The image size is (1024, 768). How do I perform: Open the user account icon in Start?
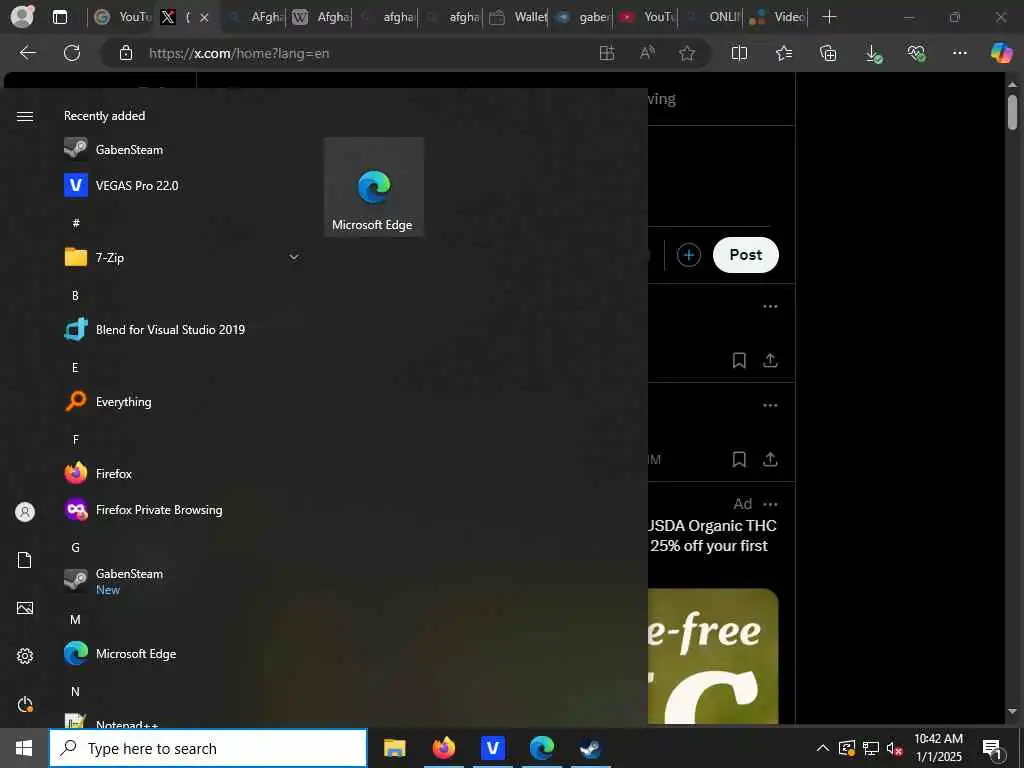[x=25, y=511]
